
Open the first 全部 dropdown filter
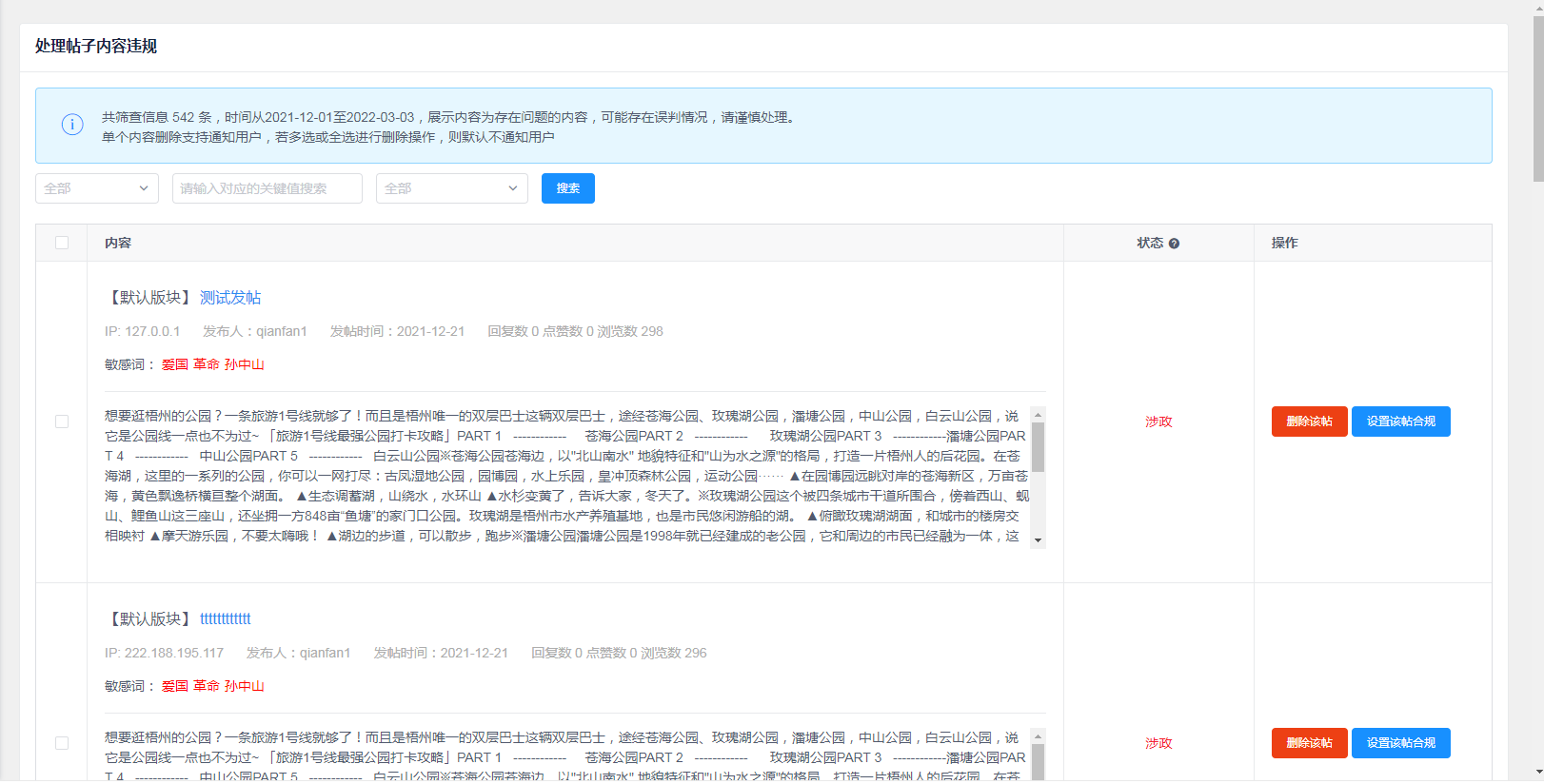(x=97, y=188)
